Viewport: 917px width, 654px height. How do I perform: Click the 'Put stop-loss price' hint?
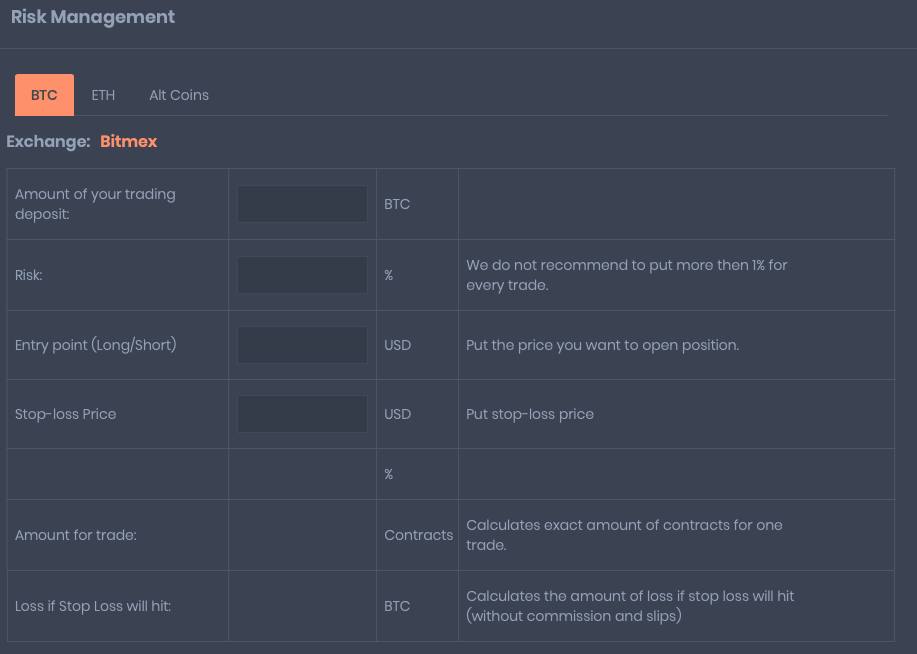(530, 414)
